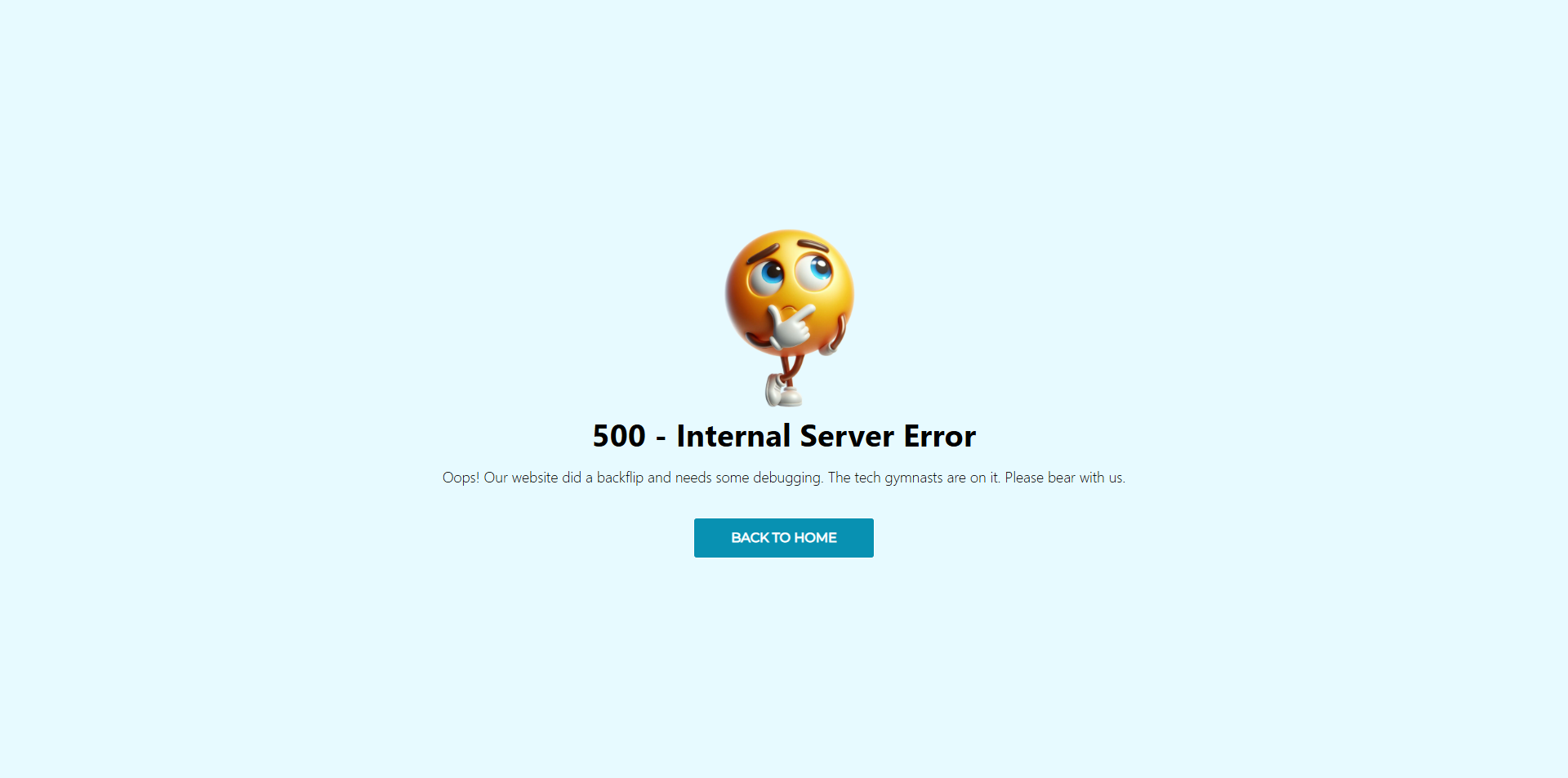This screenshot has height=778, width=1568.
Task: Click the word 'Server' in the heading
Action: tap(847, 436)
